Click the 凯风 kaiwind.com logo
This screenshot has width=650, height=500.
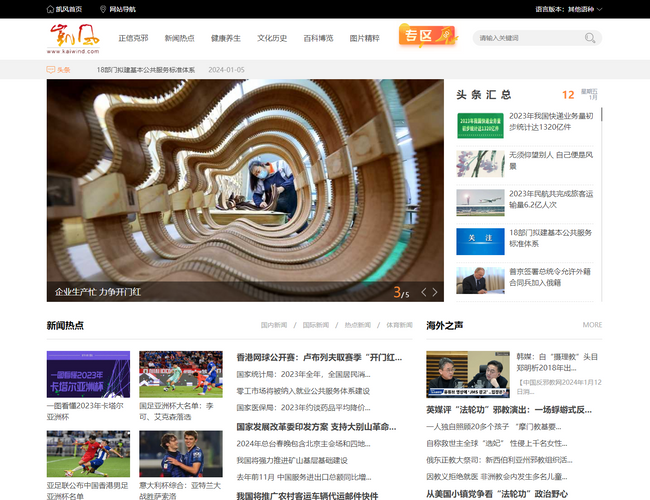tap(74, 39)
